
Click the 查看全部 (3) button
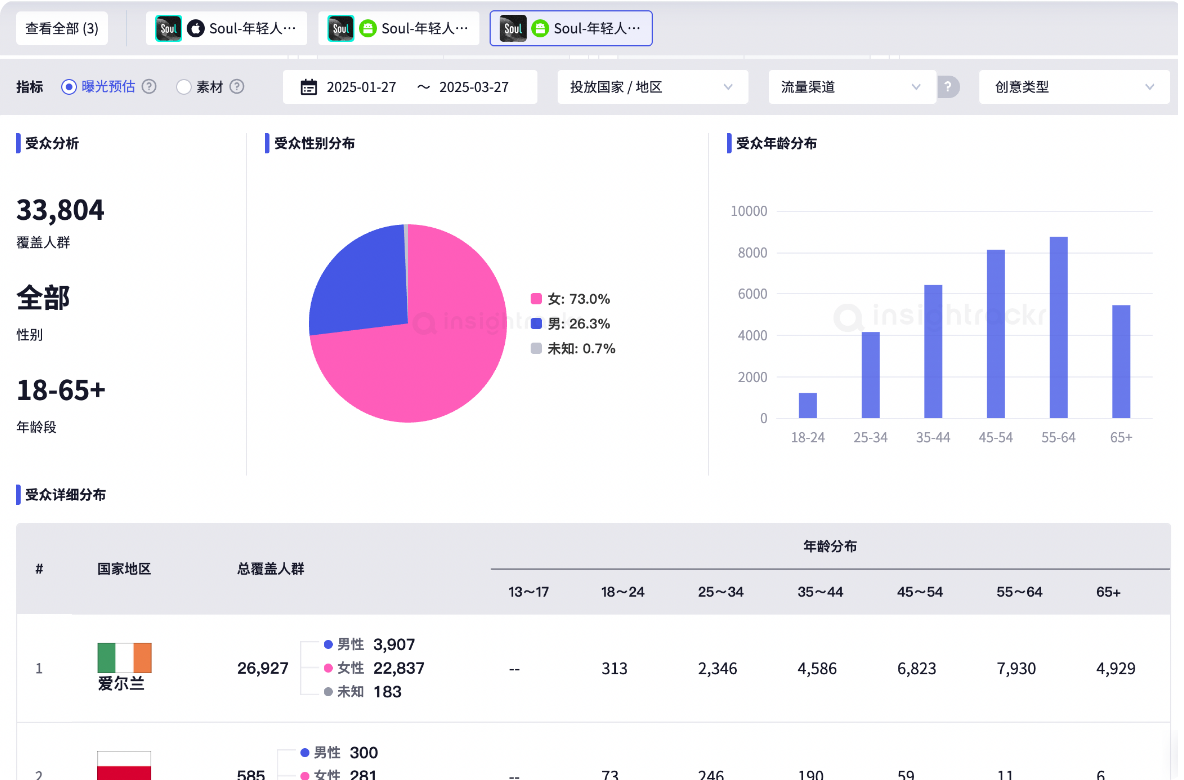tap(62, 29)
